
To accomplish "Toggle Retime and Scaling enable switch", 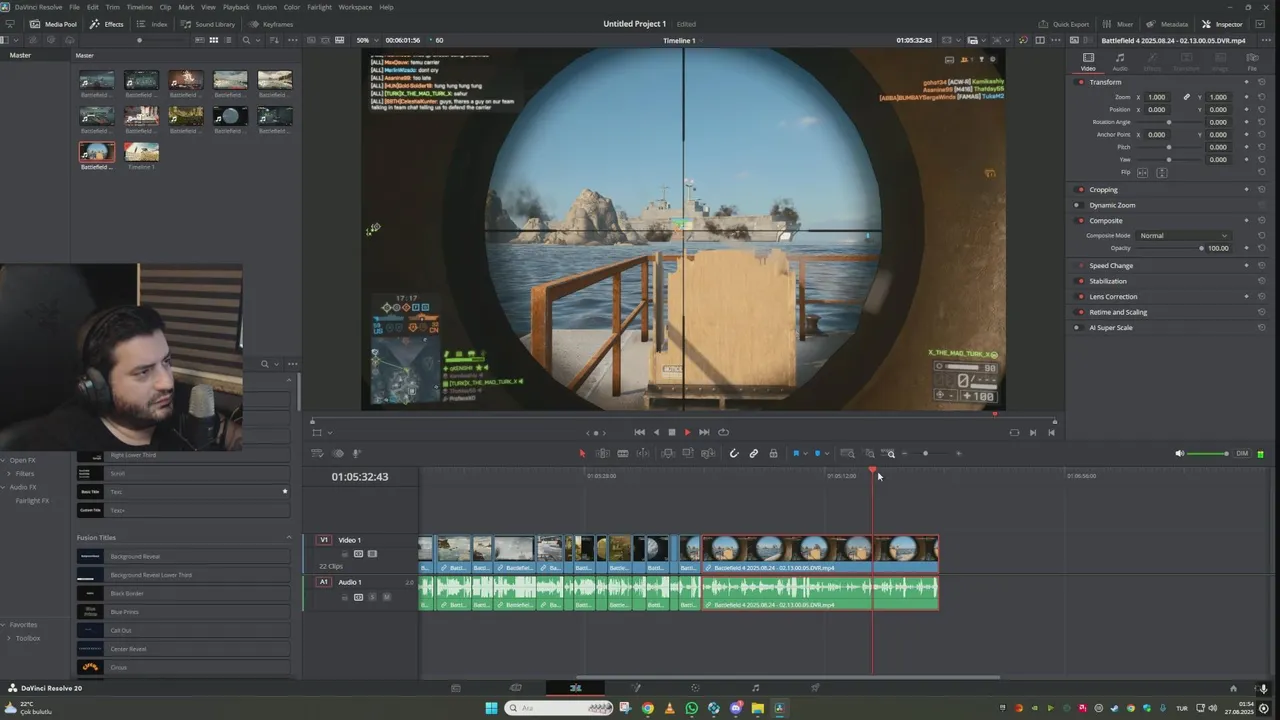I will [x=1080, y=312].
